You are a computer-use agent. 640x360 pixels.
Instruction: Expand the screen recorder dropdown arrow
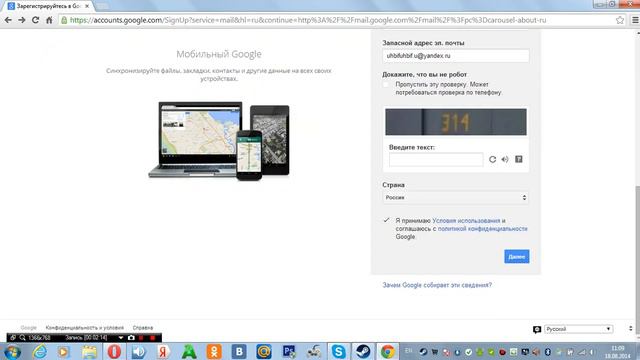(121, 338)
